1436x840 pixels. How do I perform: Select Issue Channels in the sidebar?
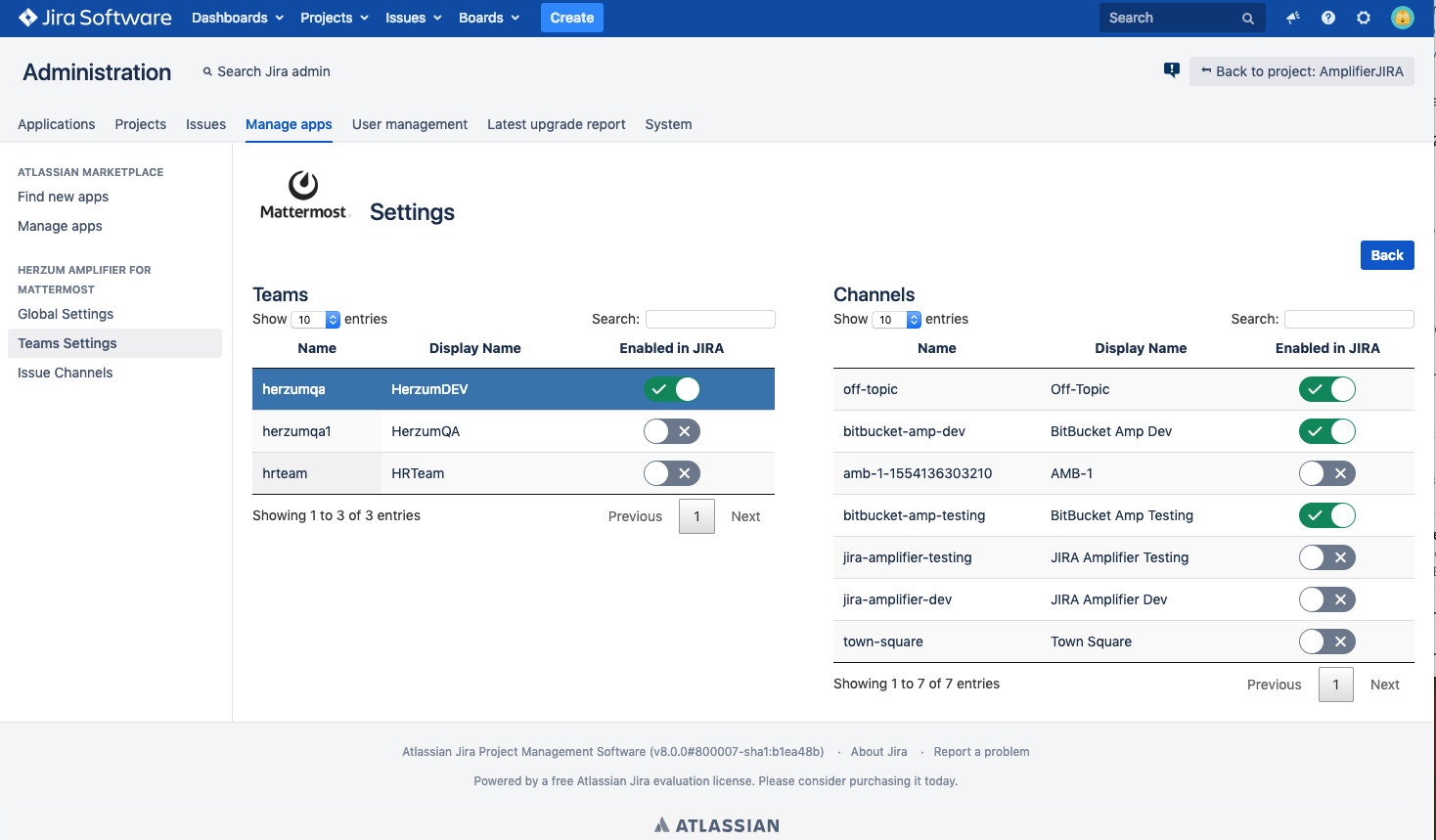coord(65,373)
